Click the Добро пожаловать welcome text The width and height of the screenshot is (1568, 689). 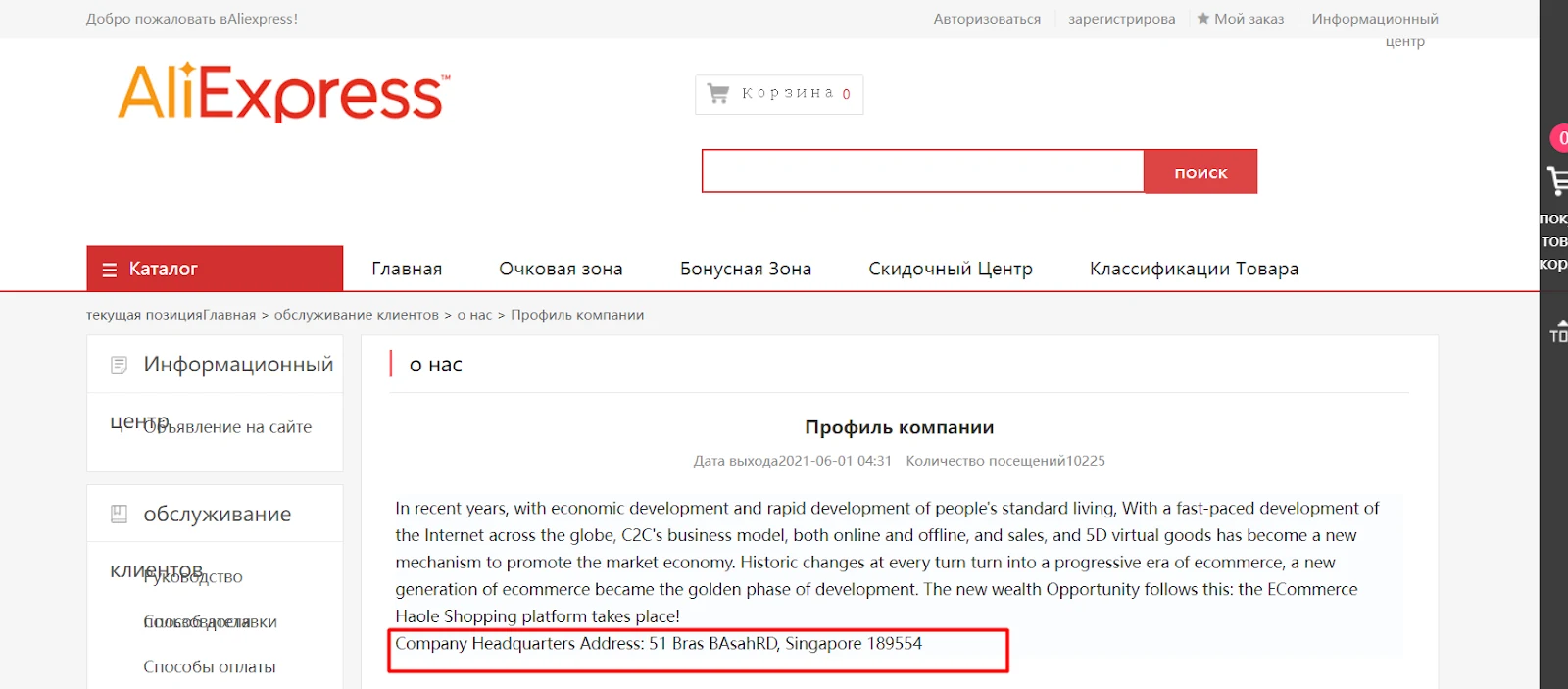click(x=192, y=19)
